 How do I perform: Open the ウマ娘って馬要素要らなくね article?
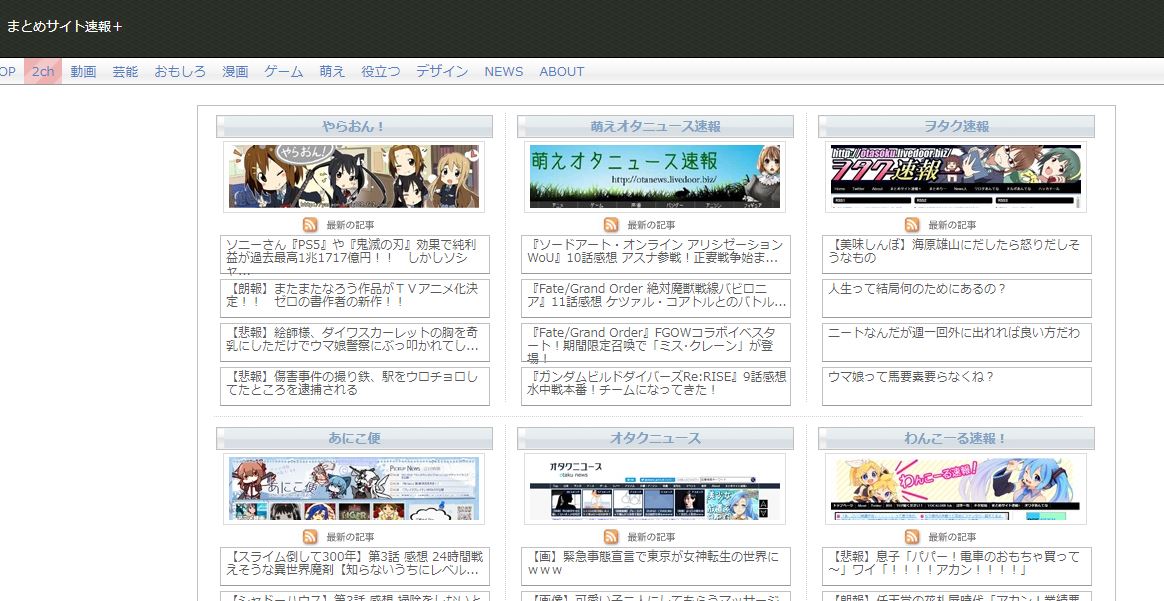pyautogui.click(x=957, y=387)
